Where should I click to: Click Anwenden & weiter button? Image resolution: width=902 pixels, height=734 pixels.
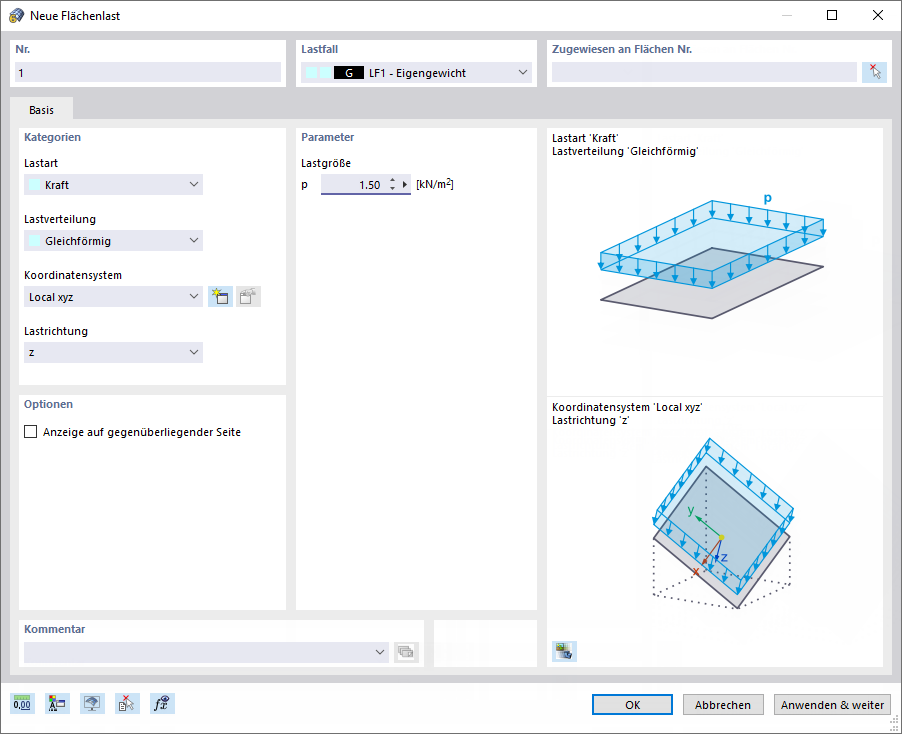[x=832, y=705]
